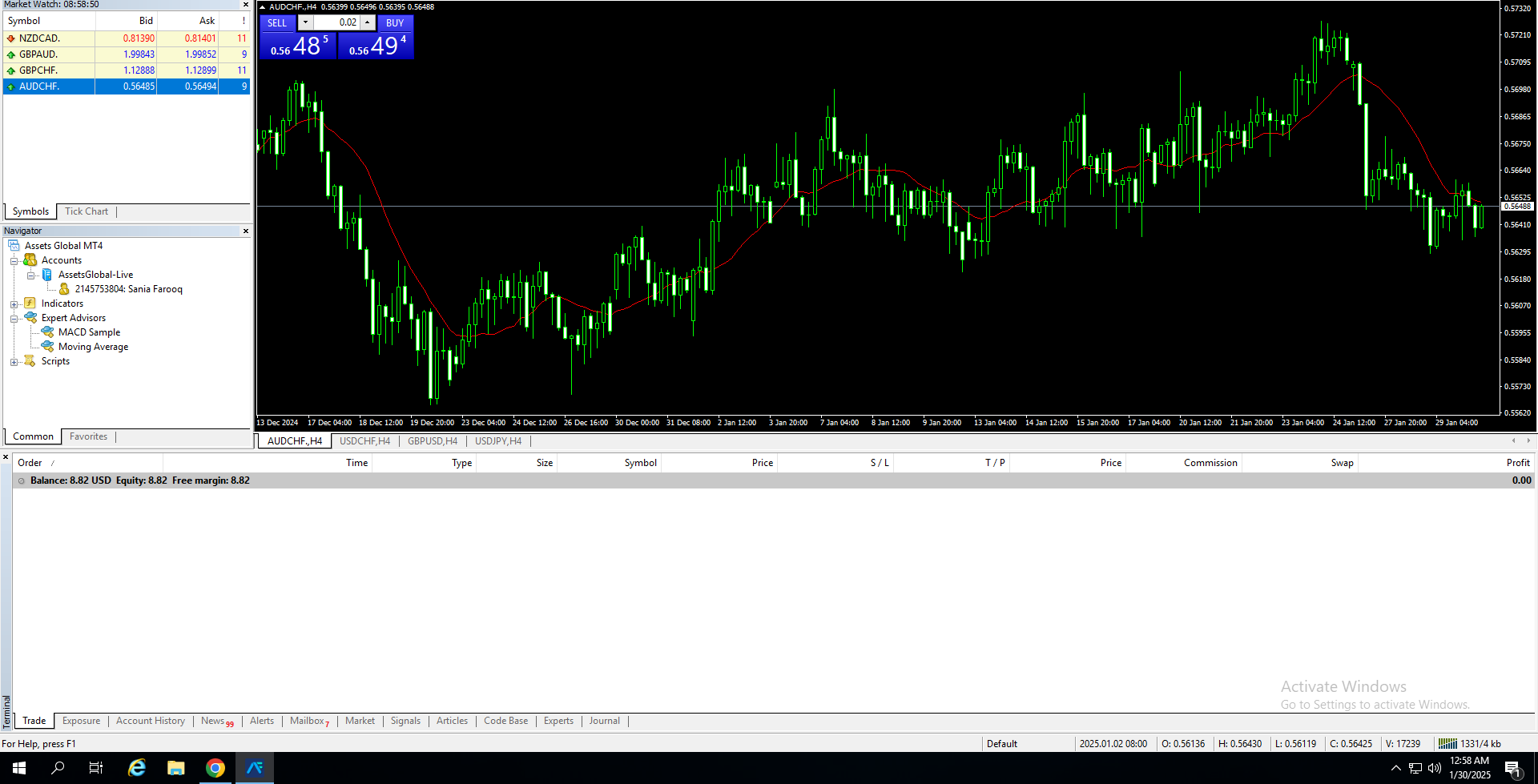1538x784 pixels.
Task: Collapse the Accounts tree node
Action: 14,261
